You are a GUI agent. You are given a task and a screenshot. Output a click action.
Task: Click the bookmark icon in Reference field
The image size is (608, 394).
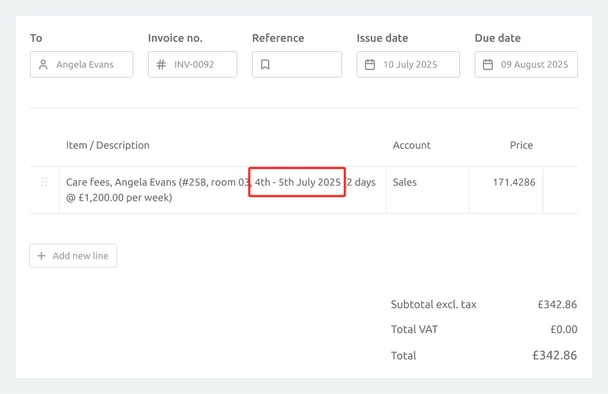tap(265, 64)
